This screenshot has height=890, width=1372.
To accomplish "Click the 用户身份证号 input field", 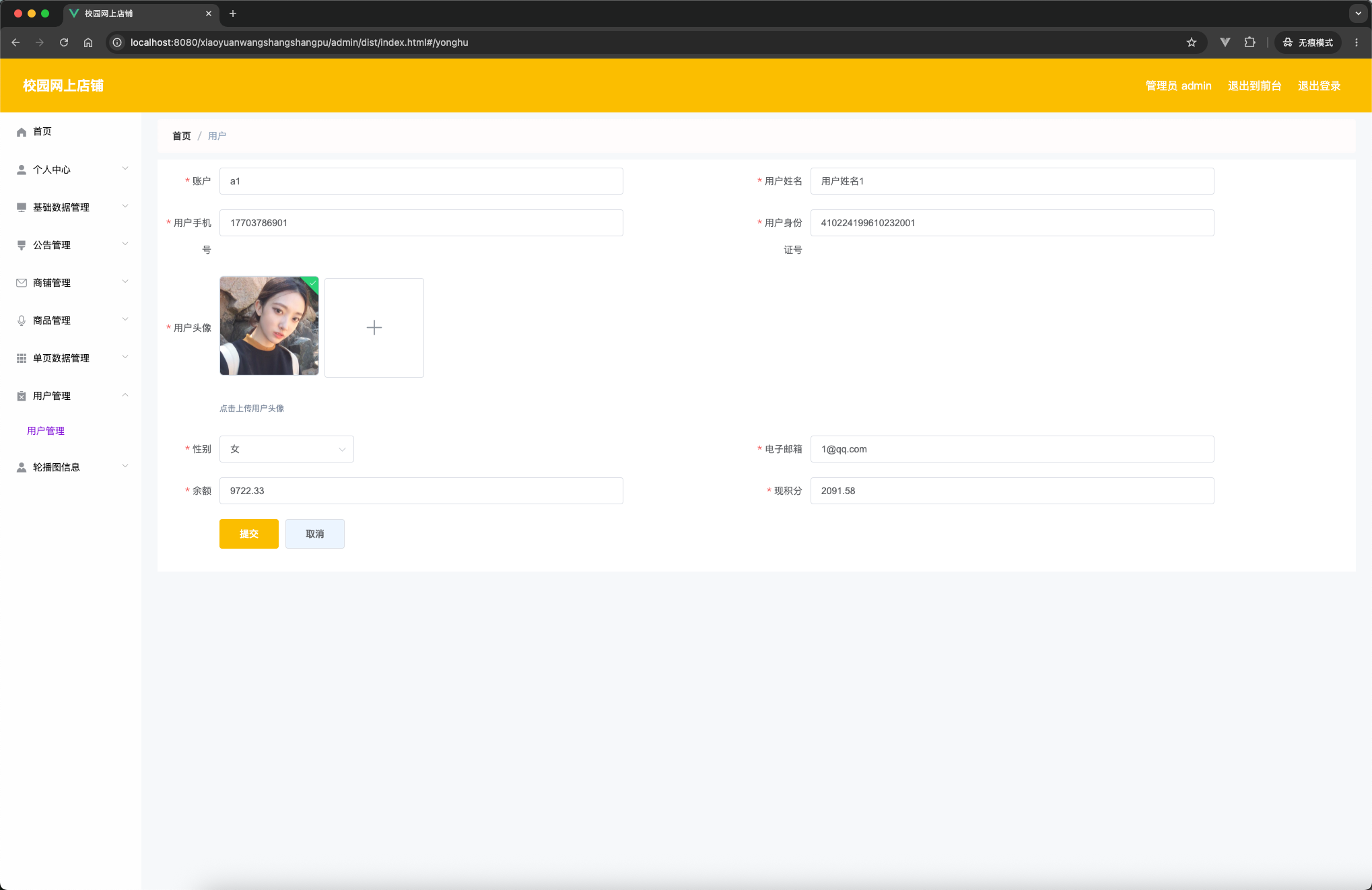I will [x=1013, y=223].
